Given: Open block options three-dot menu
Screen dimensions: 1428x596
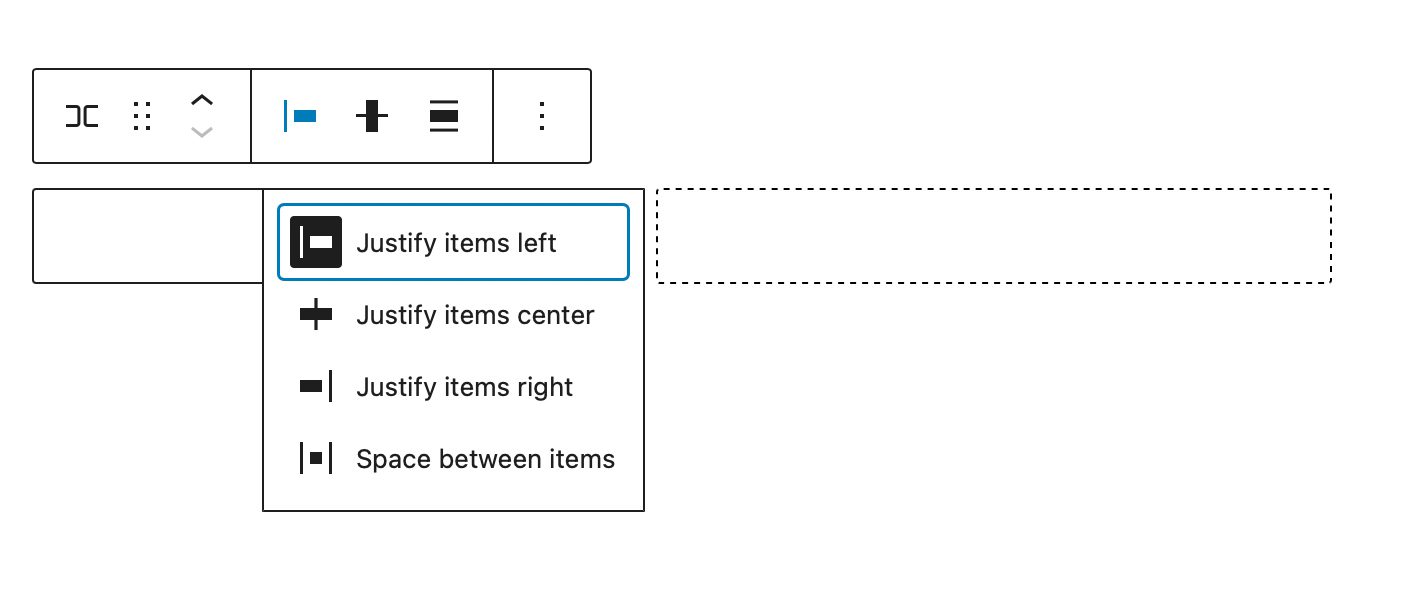Looking at the screenshot, I should click(x=541, y=117).
